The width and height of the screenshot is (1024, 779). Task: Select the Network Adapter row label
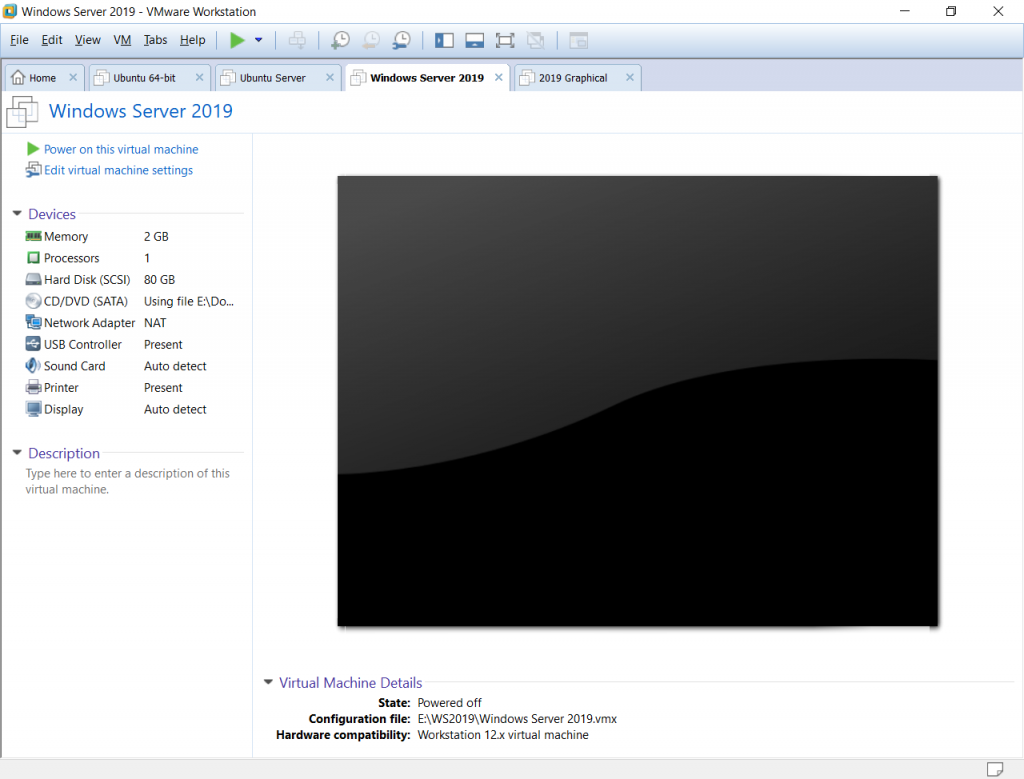(89, 323)
